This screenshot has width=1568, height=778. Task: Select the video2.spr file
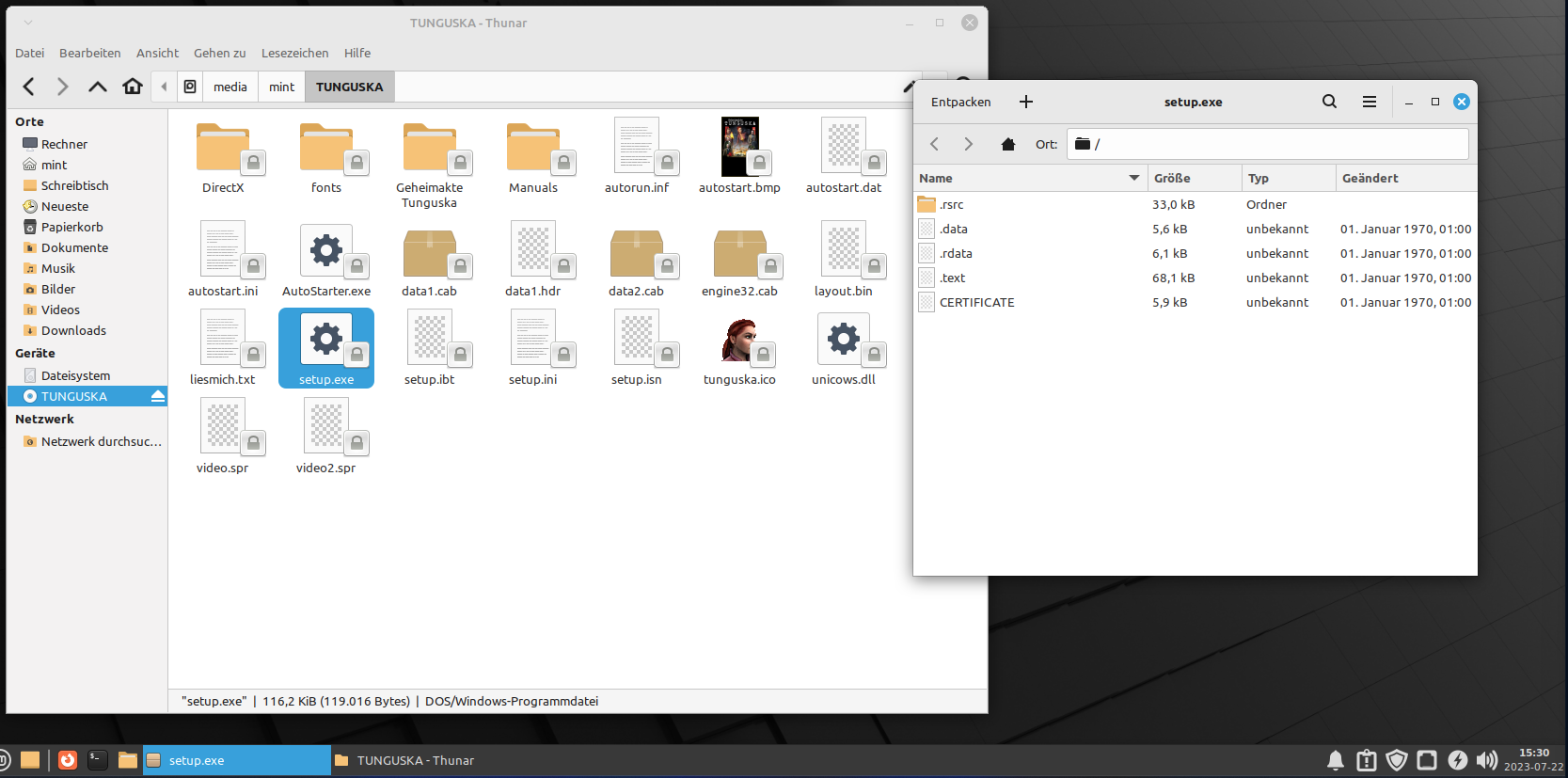click(x=326, y=437)
